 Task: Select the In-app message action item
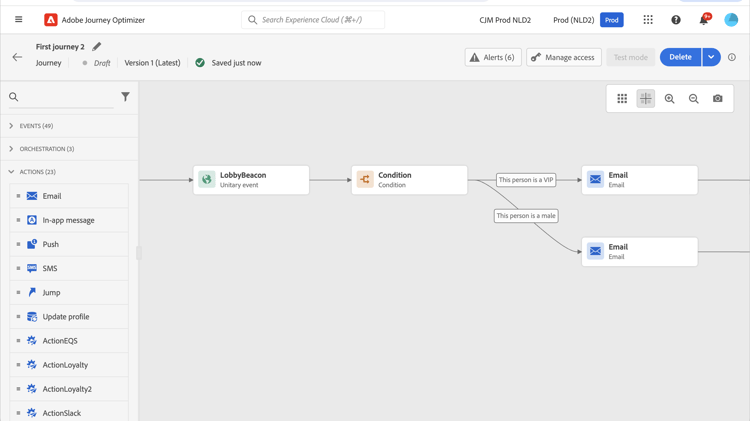pyautogui.click(x=68, y=220)
